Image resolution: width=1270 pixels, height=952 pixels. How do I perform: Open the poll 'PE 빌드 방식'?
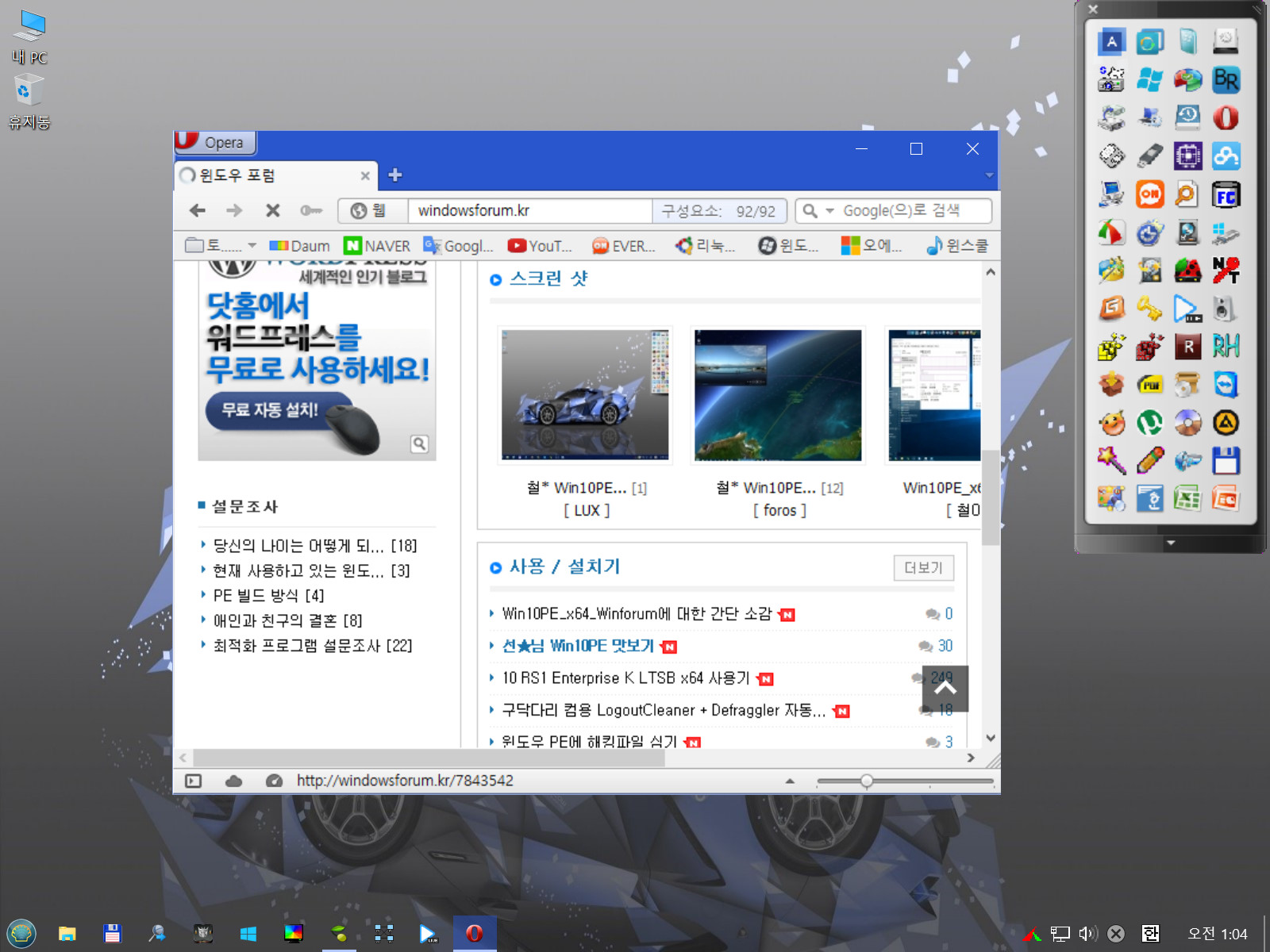coord(268,596)
